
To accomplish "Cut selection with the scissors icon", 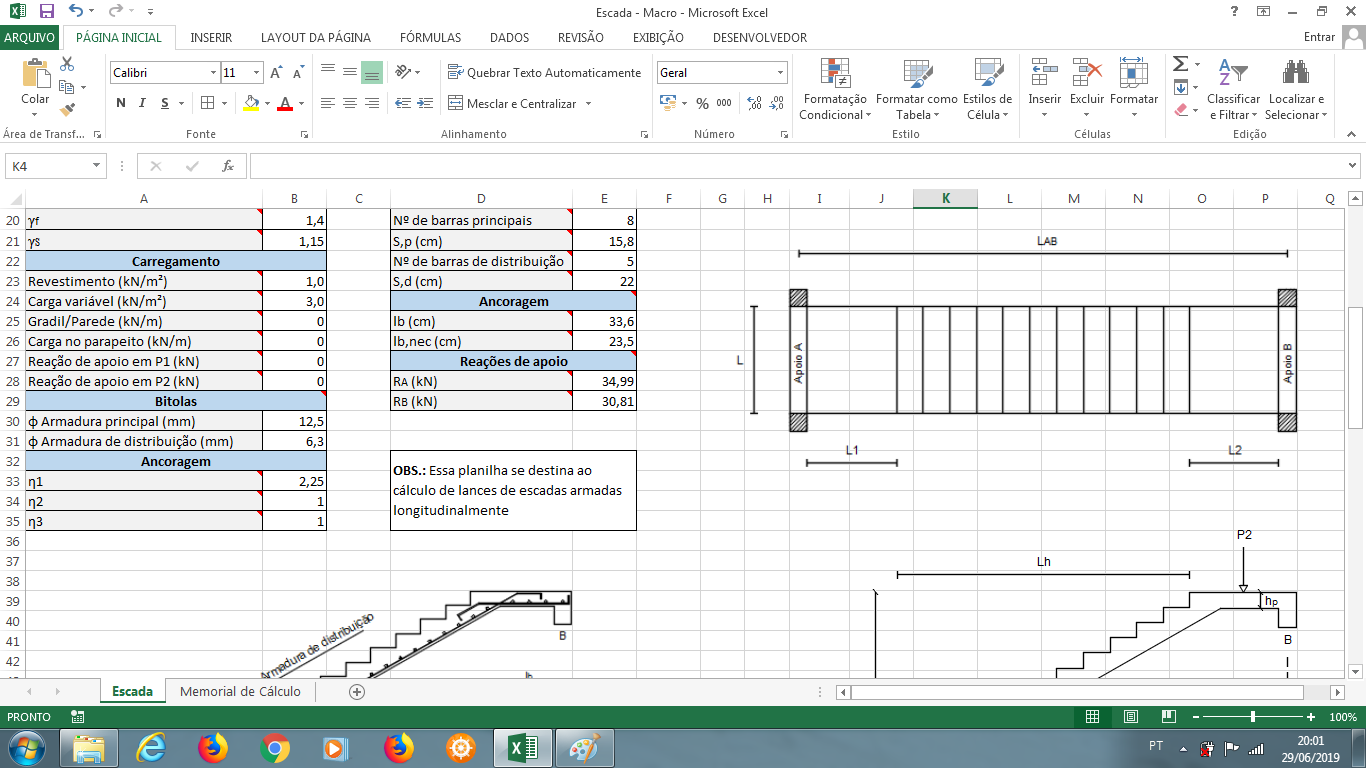I will (x=68, y=64).
